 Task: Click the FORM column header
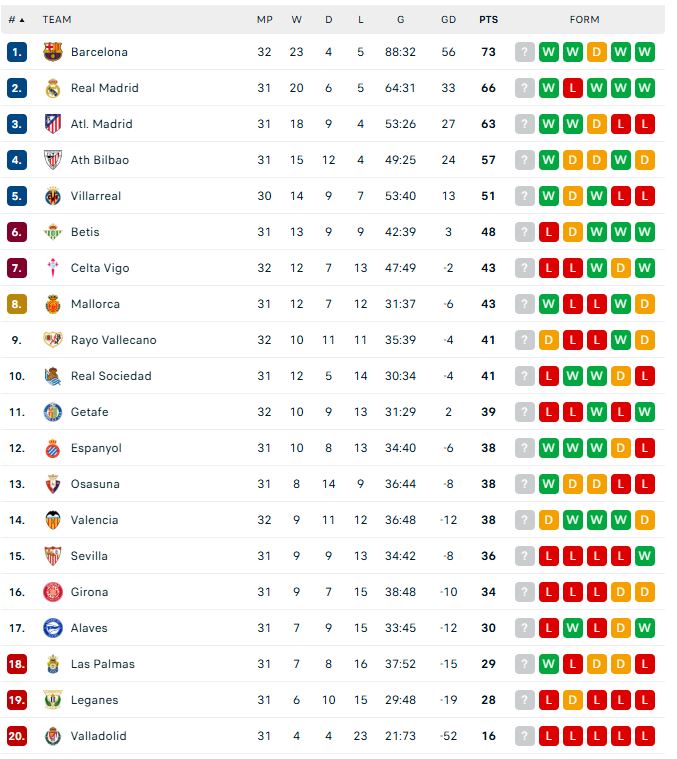[585, 20]
